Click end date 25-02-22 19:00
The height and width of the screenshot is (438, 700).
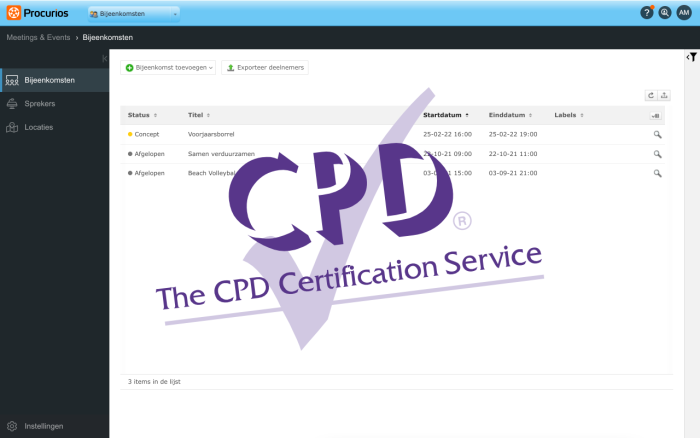[x=513, y=134]
